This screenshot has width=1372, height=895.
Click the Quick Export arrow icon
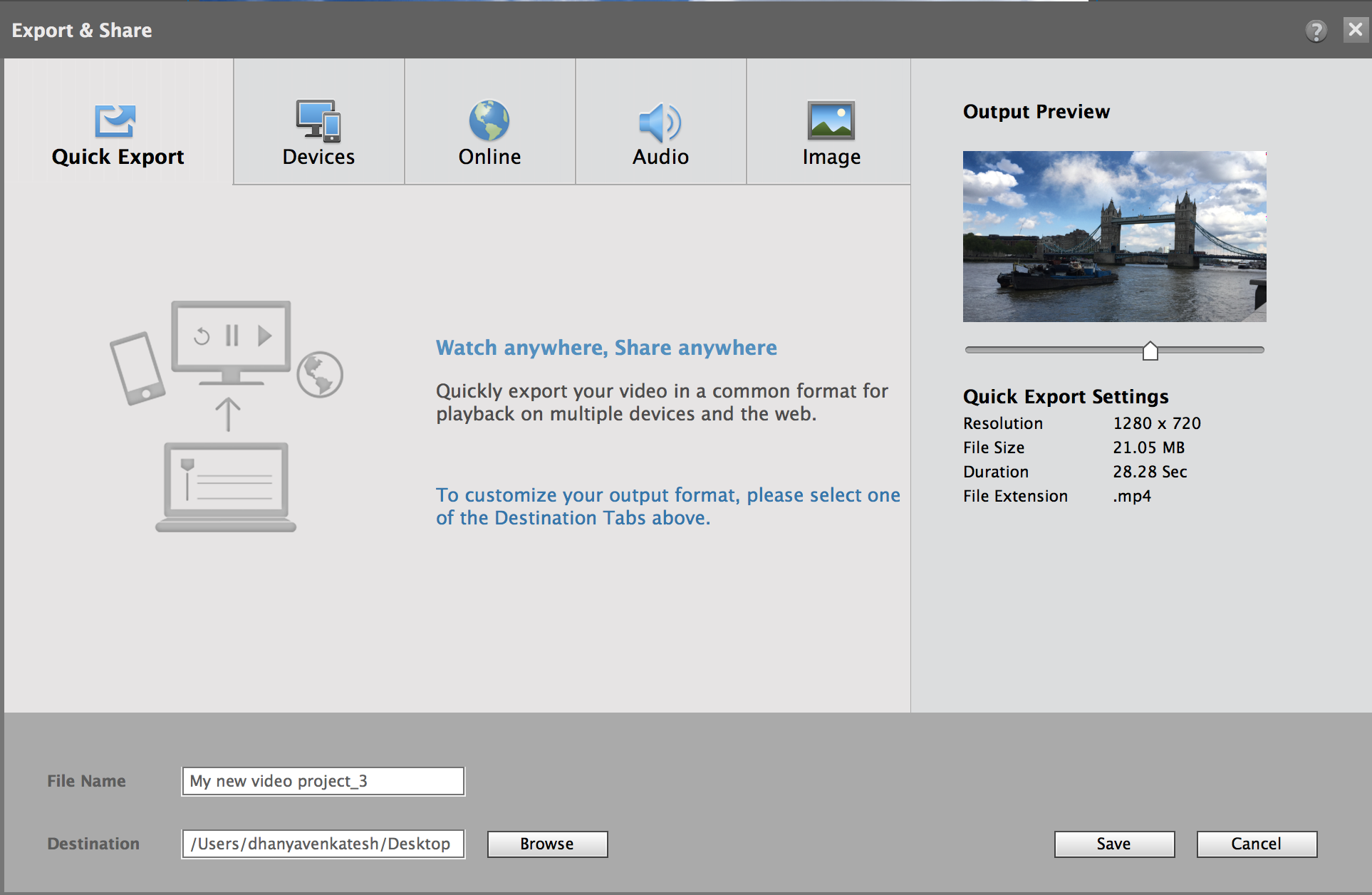(115, 120)
